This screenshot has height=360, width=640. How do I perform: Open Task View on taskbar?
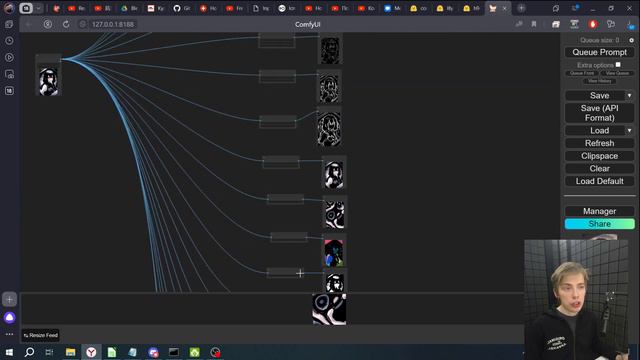[x=49, y=352]
